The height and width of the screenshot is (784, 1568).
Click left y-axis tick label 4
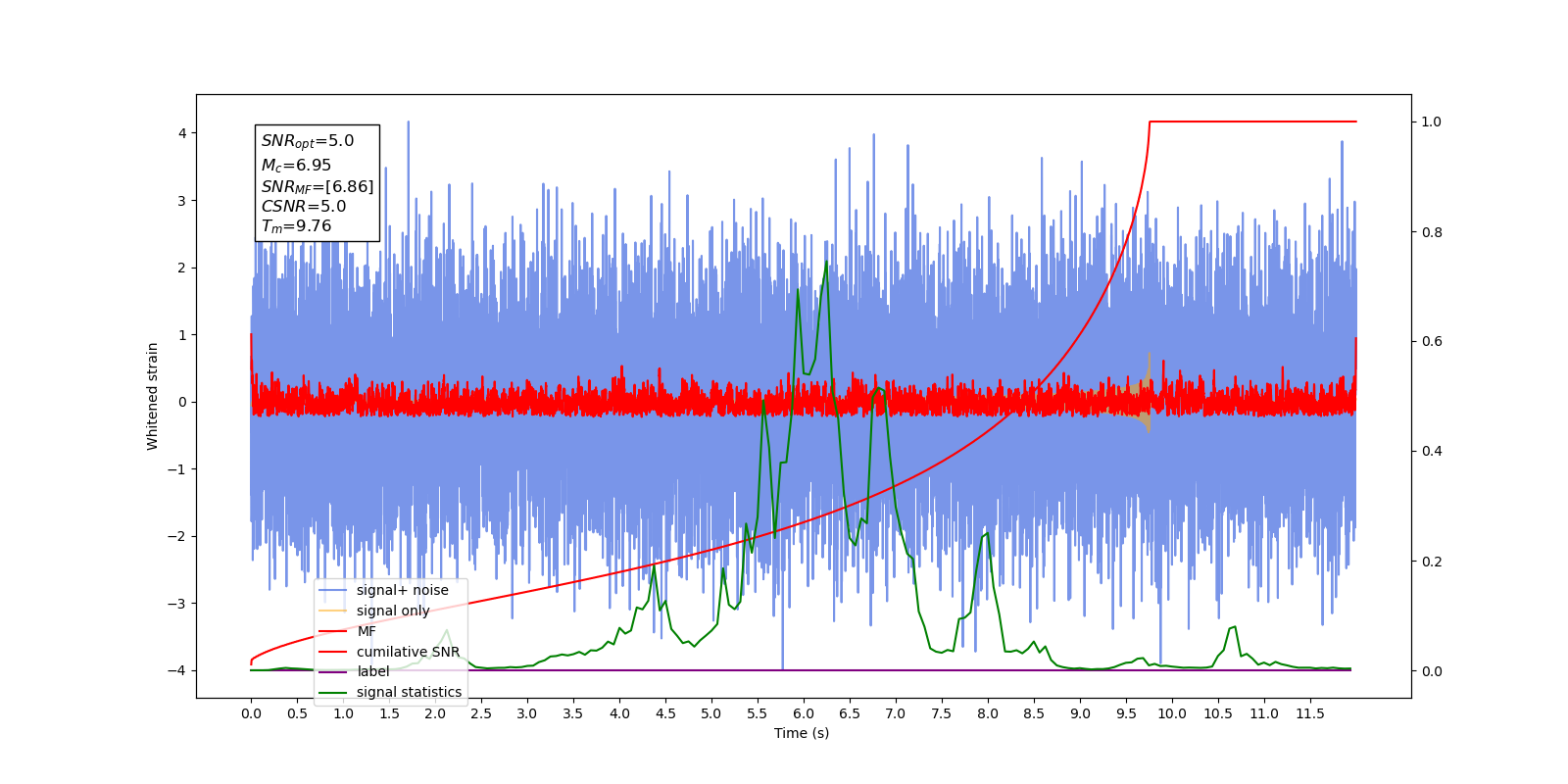(x=182, y=133)
